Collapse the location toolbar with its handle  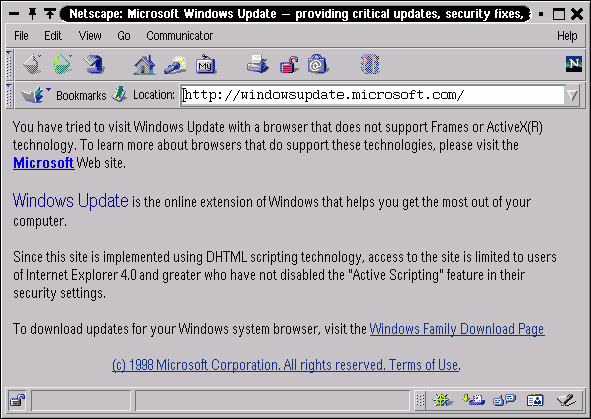(9, 95)
